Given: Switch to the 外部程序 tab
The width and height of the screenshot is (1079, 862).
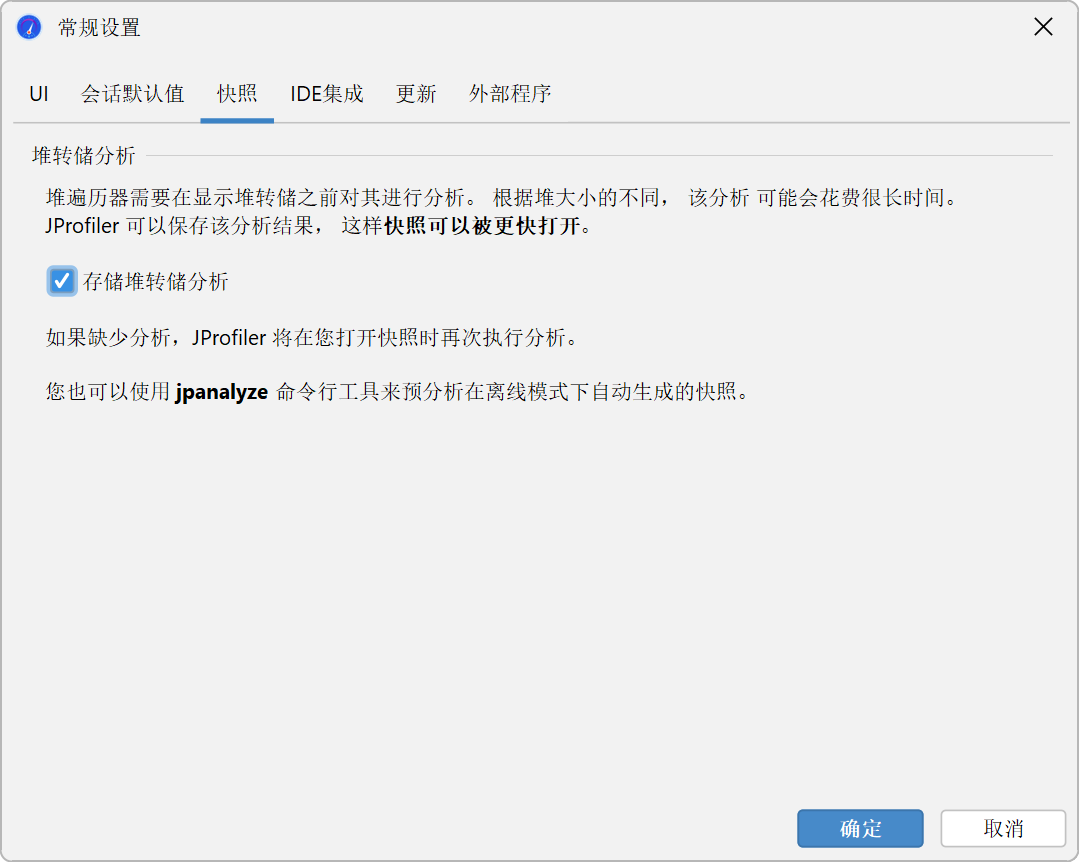Looking at the screenshot, I should 510,94.
